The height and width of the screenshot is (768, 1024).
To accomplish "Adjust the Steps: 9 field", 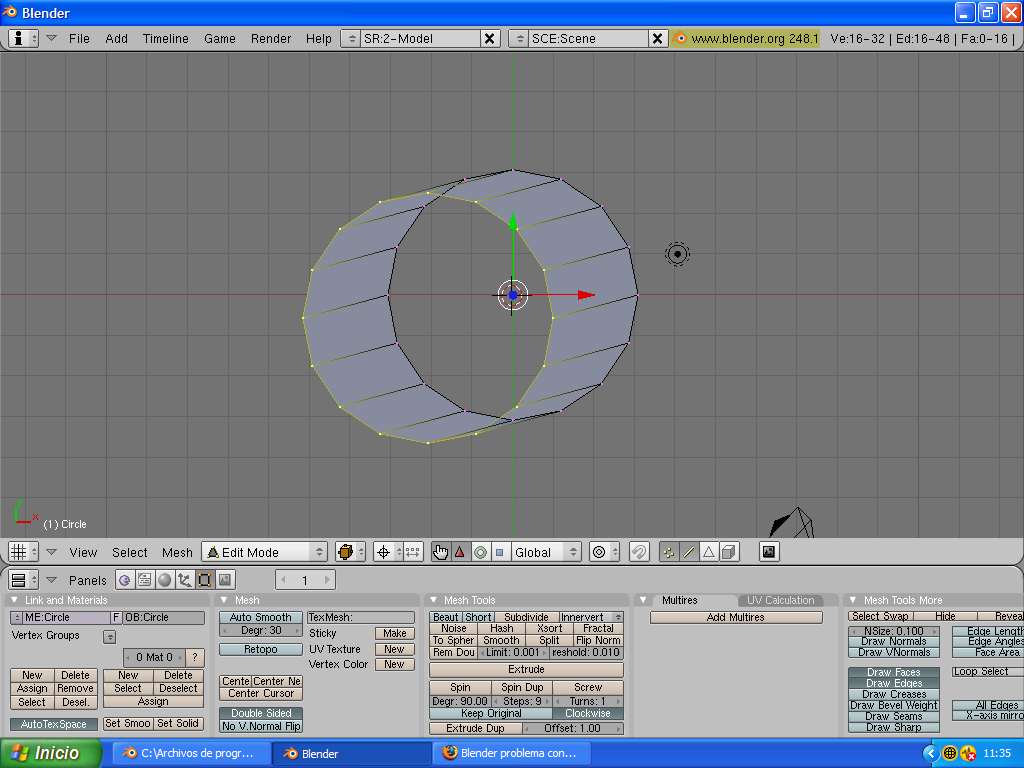I will pyautogui.click(x=522, y=701).
